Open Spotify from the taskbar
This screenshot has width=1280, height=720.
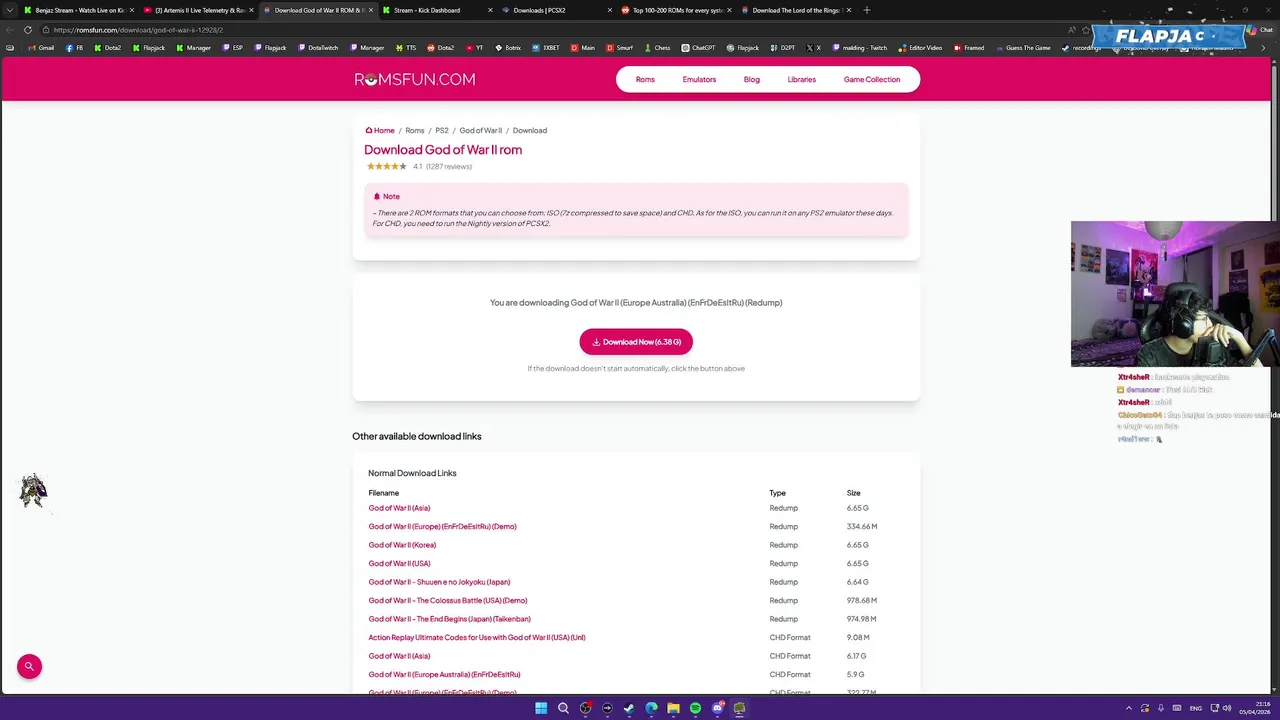click(695, 708)
